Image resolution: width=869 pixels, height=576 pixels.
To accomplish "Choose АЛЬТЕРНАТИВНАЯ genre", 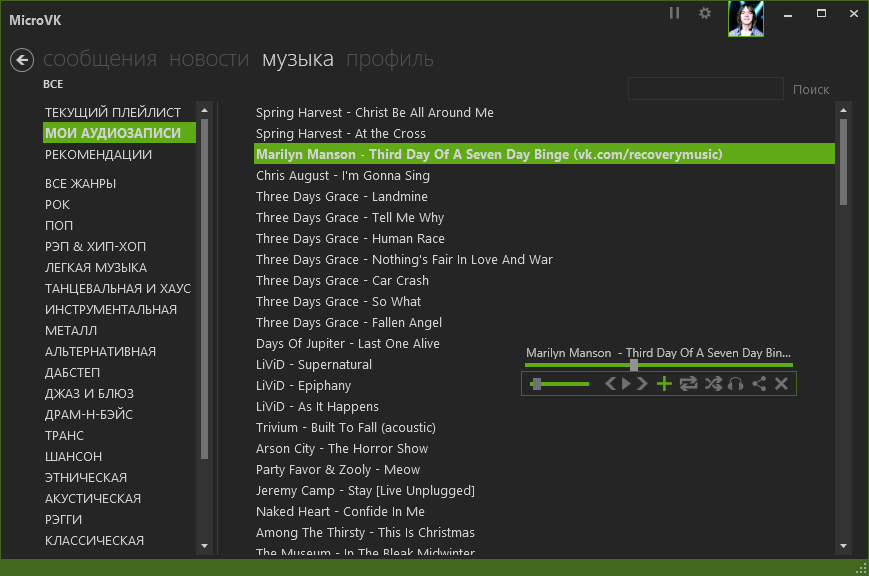I will (x=100, y=352).
